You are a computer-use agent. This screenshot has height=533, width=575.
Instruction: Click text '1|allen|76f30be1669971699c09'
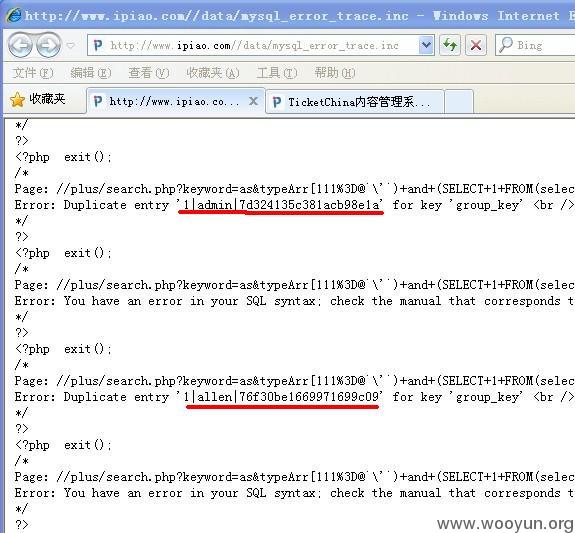pyautogui.click(x=281, y=397)
